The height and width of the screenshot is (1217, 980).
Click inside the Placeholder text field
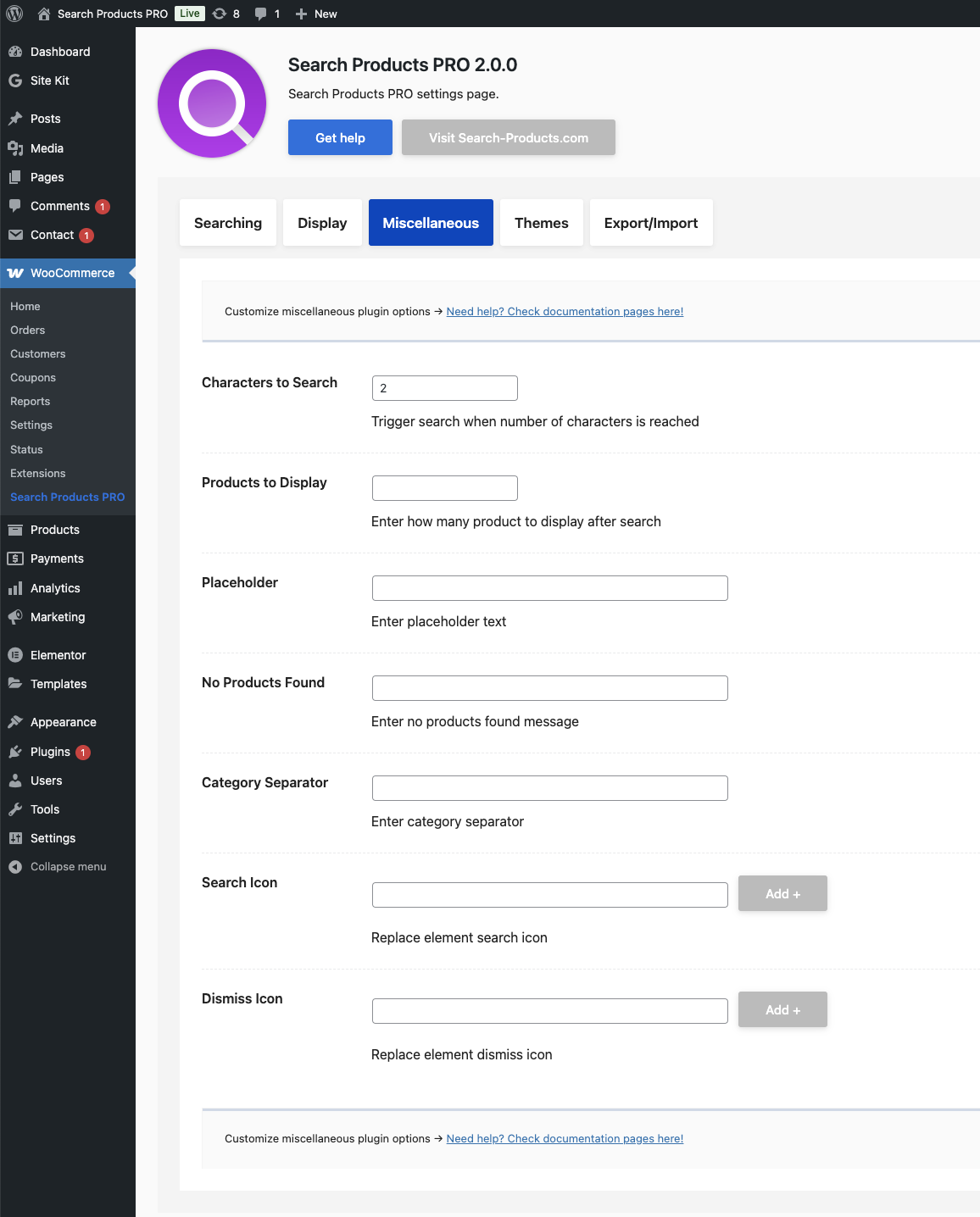click(549, 587)
